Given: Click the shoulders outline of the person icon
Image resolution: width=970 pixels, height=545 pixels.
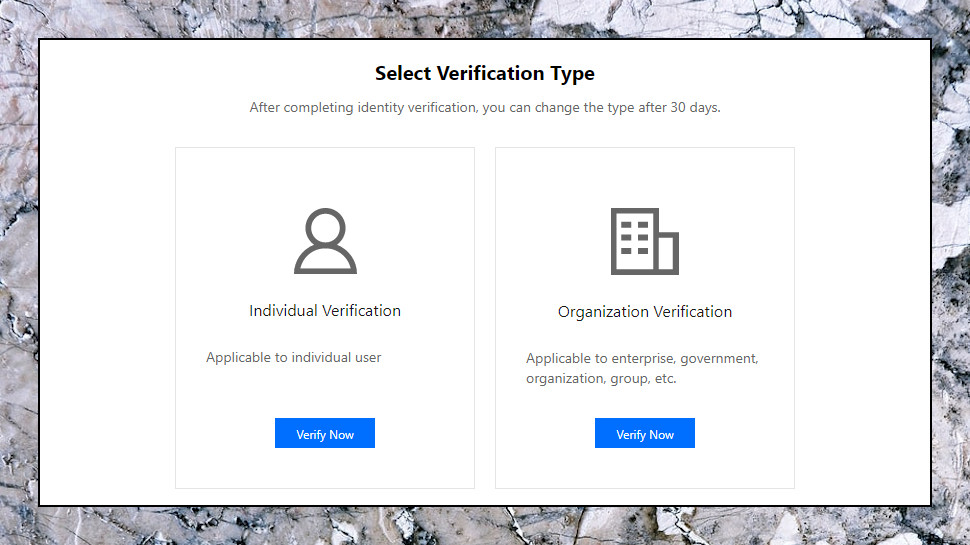Looking at the screenshot, I should point(325,260).
